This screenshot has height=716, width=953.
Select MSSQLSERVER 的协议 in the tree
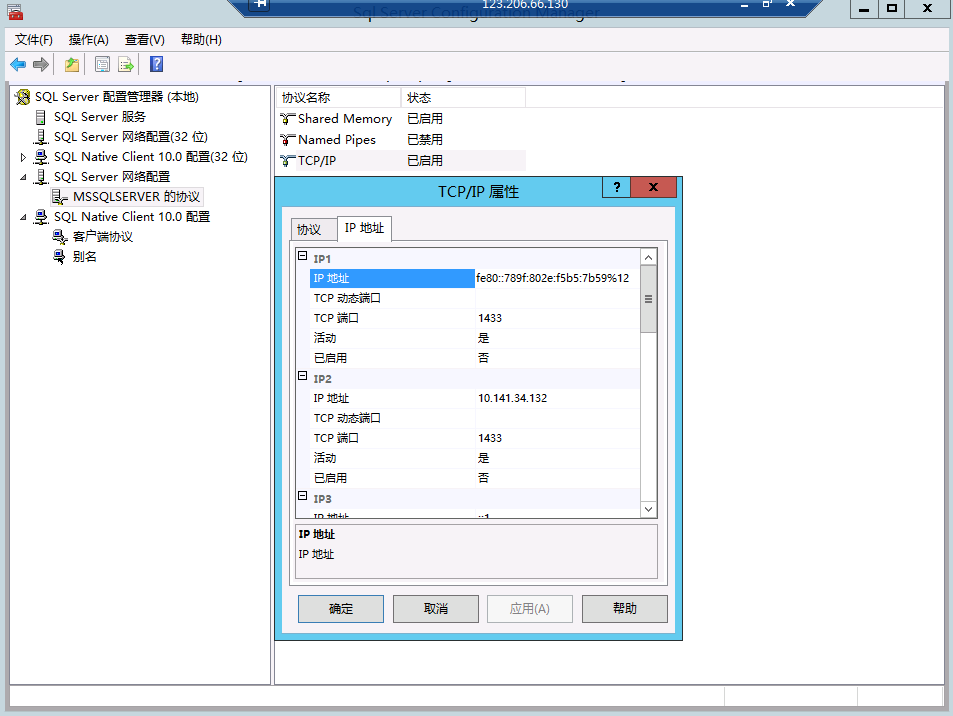tap(136, 197)
